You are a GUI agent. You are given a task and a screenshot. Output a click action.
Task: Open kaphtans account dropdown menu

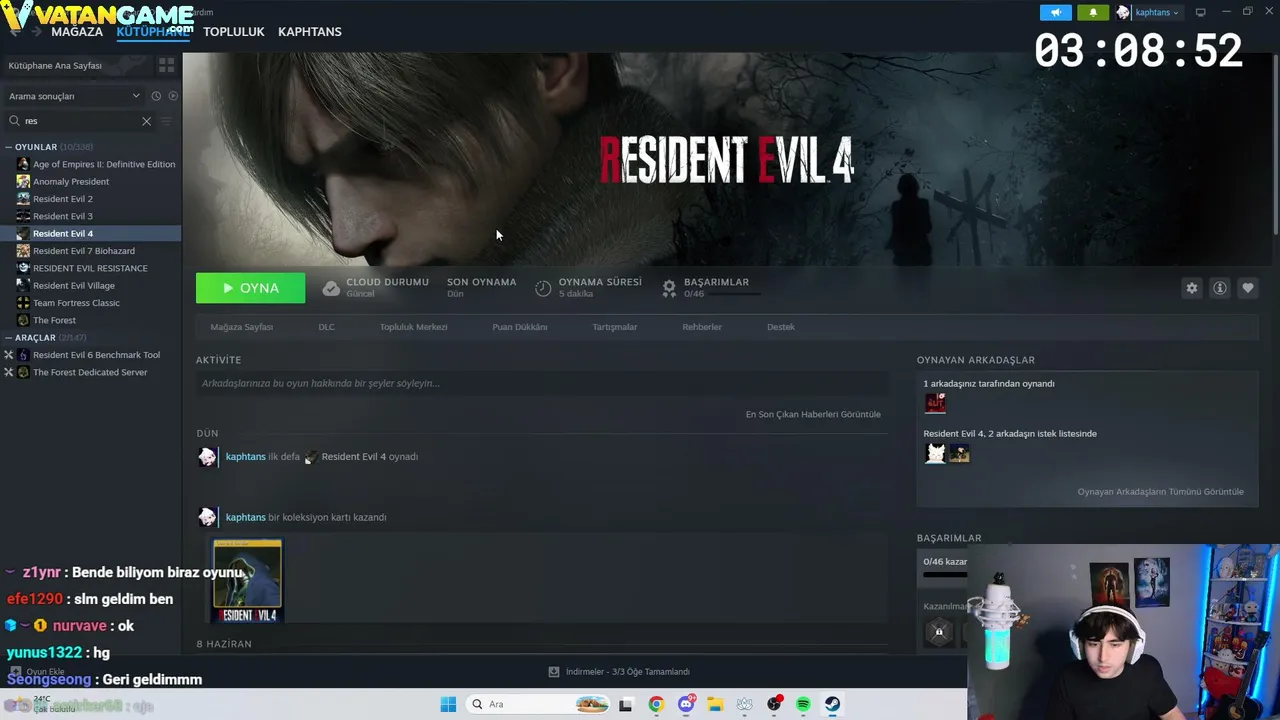tap(1148, 12)
